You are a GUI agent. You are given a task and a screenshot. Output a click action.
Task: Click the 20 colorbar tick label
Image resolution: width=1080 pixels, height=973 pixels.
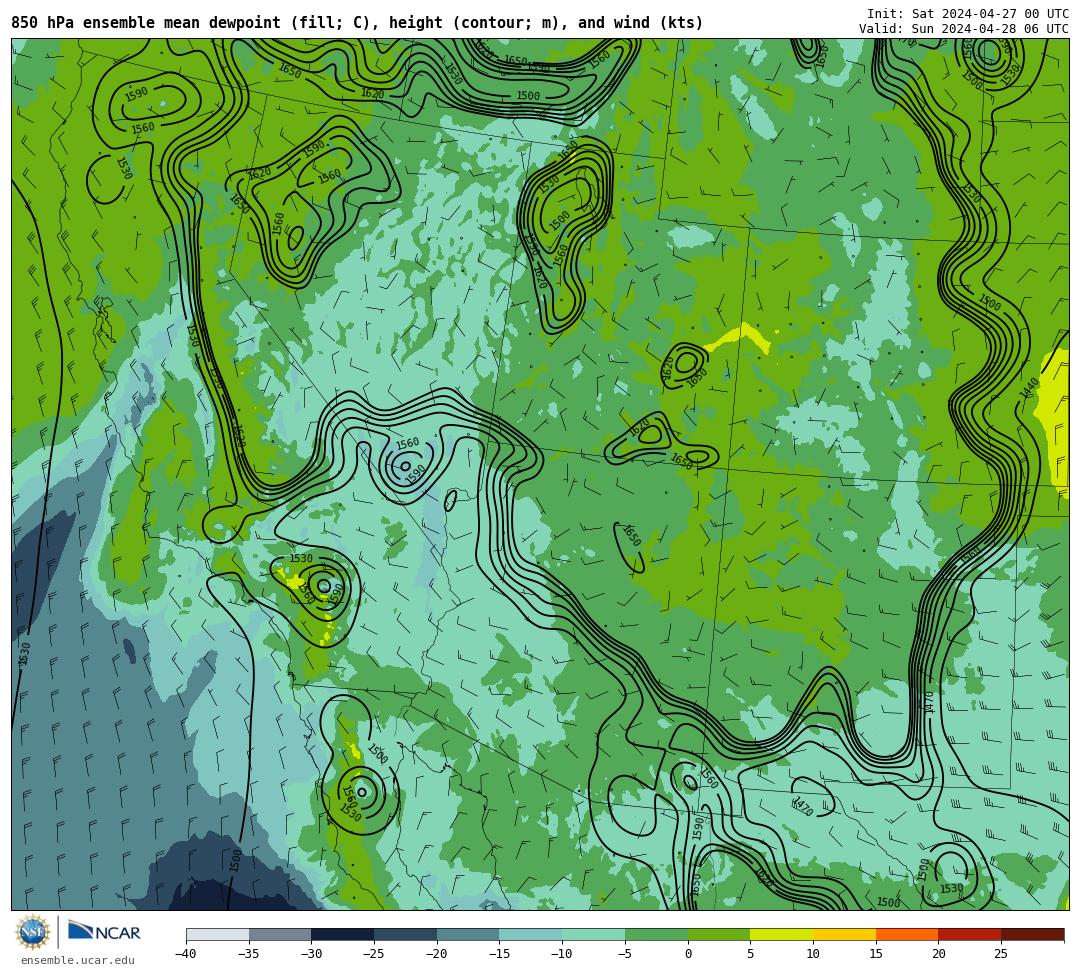[938, 954]
